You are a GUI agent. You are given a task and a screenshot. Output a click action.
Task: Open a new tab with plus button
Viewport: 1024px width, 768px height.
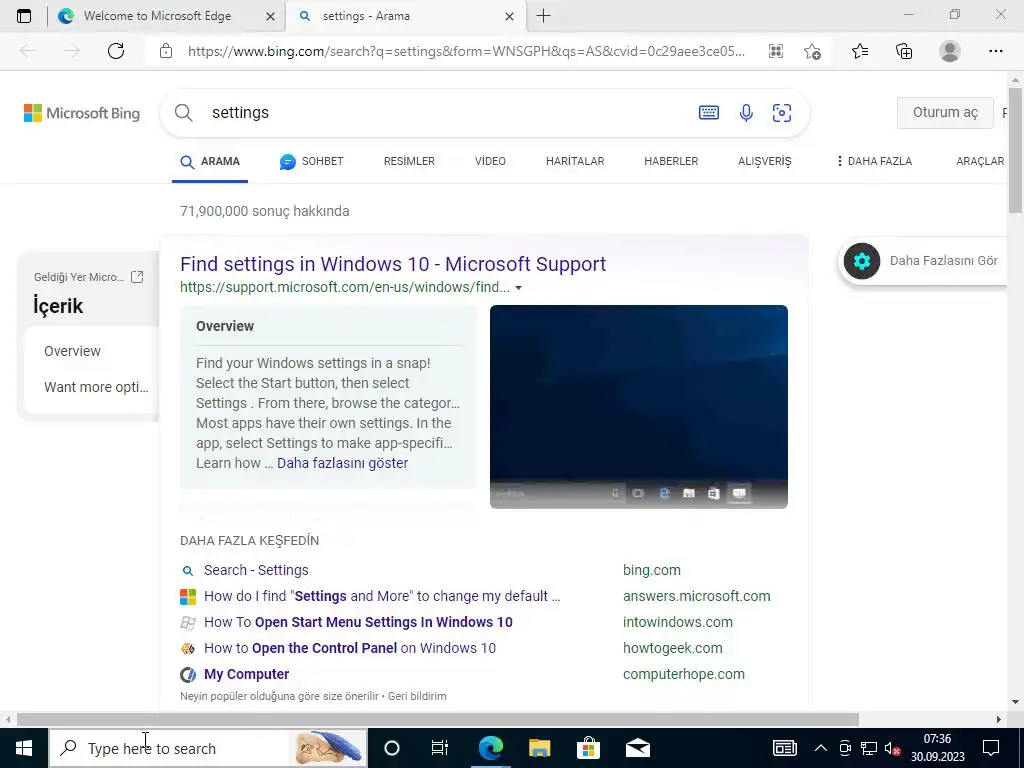543,16
